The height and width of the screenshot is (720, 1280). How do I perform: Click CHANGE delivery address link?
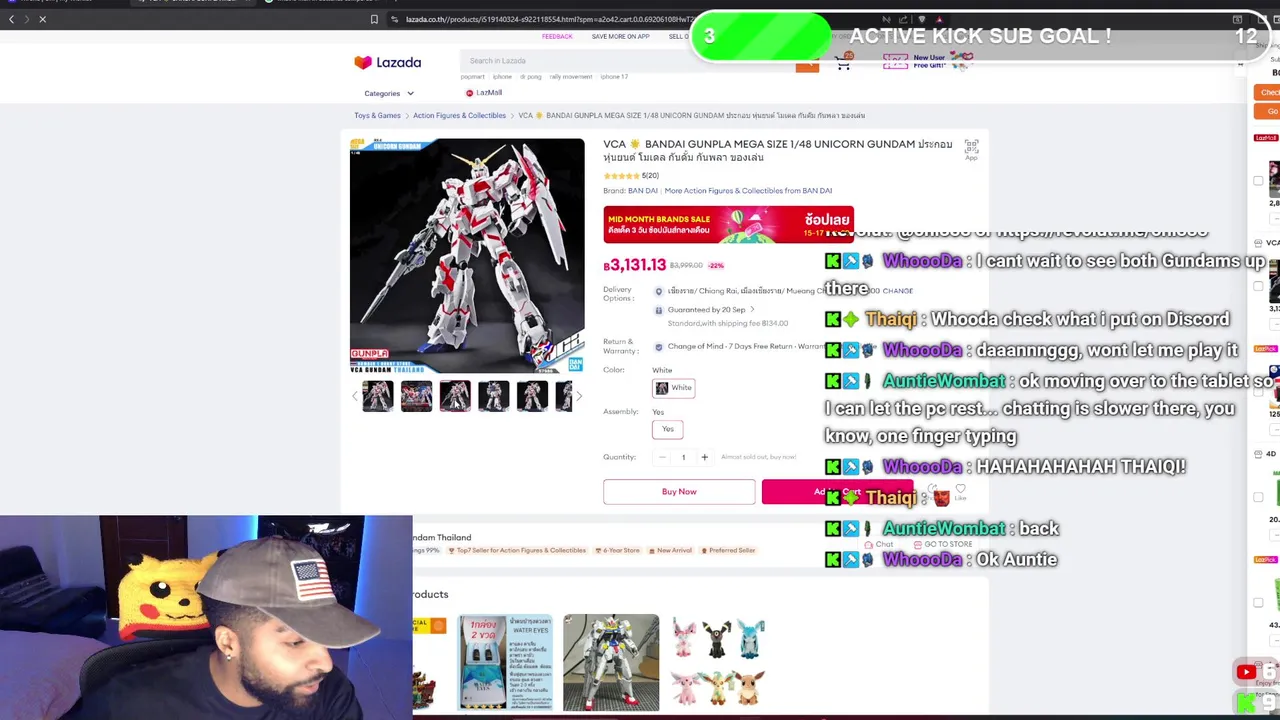tap(898, 291)
